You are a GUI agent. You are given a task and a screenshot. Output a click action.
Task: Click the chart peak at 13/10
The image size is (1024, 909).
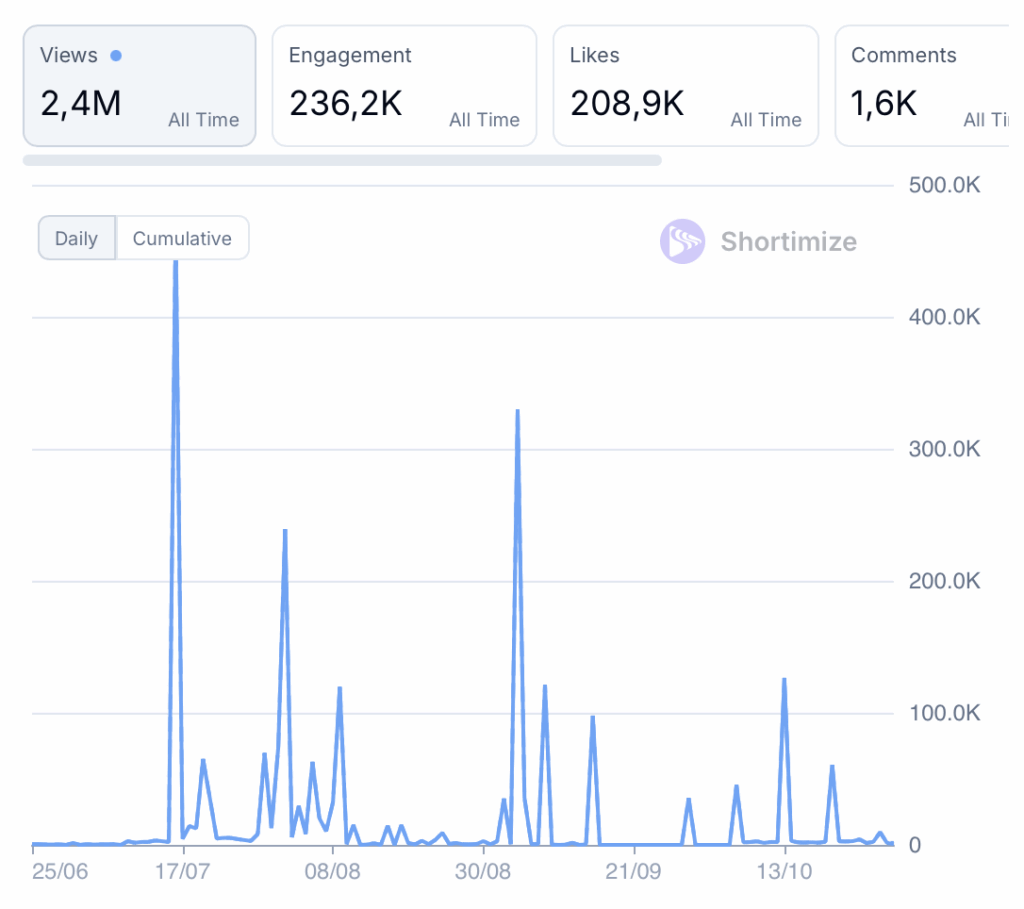click(784, 680)
